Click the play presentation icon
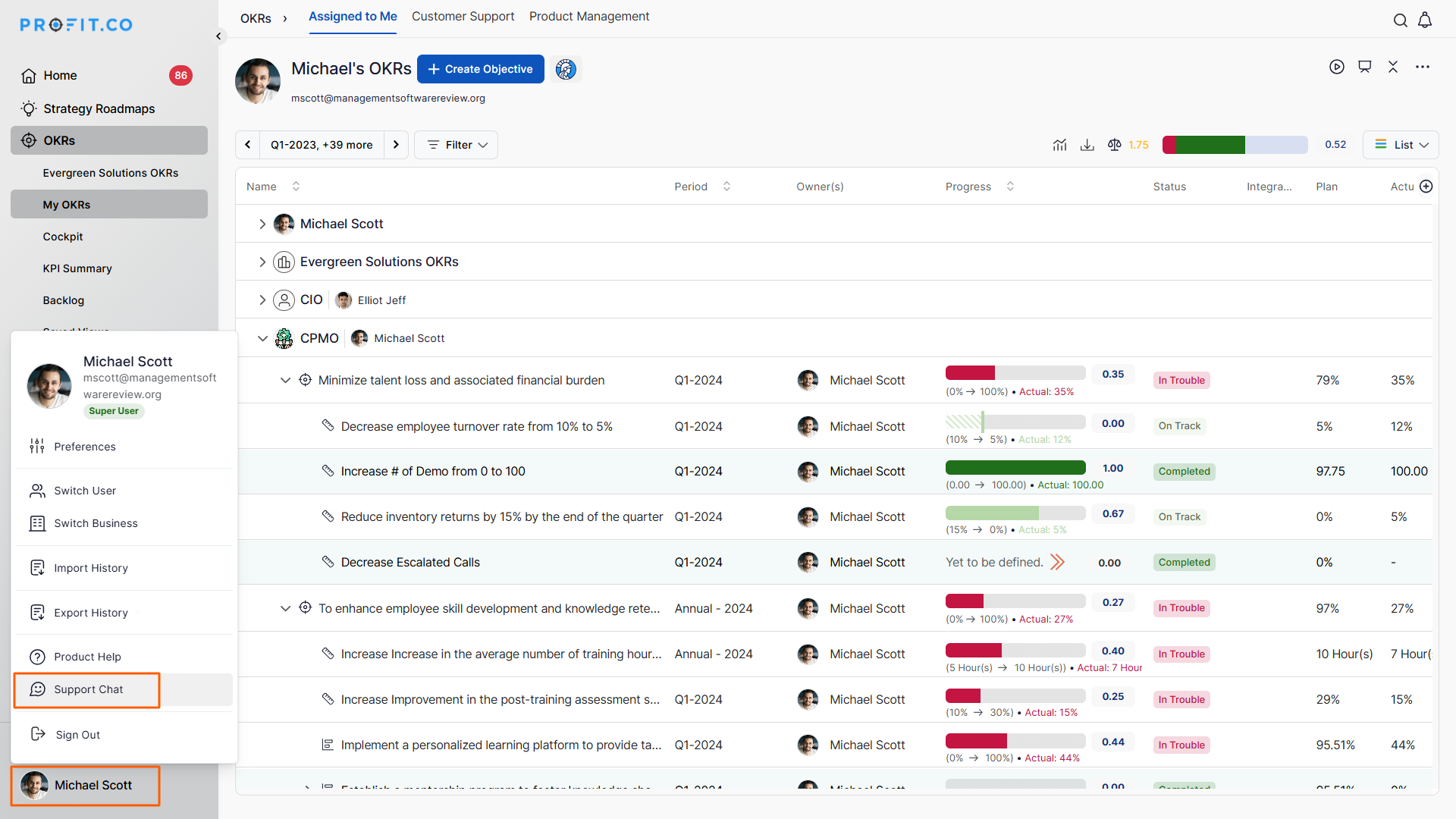1456x819 pixels. 1336,67
